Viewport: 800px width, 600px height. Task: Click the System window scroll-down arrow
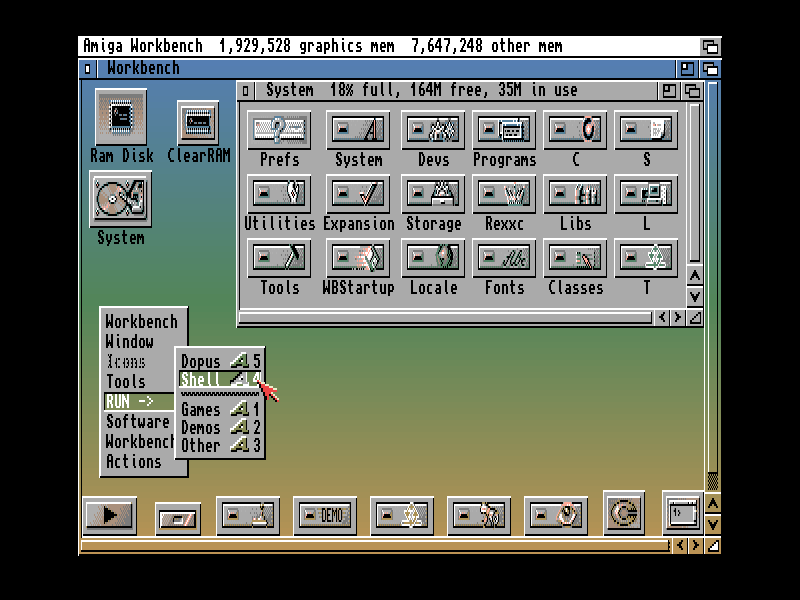[694, 296]
